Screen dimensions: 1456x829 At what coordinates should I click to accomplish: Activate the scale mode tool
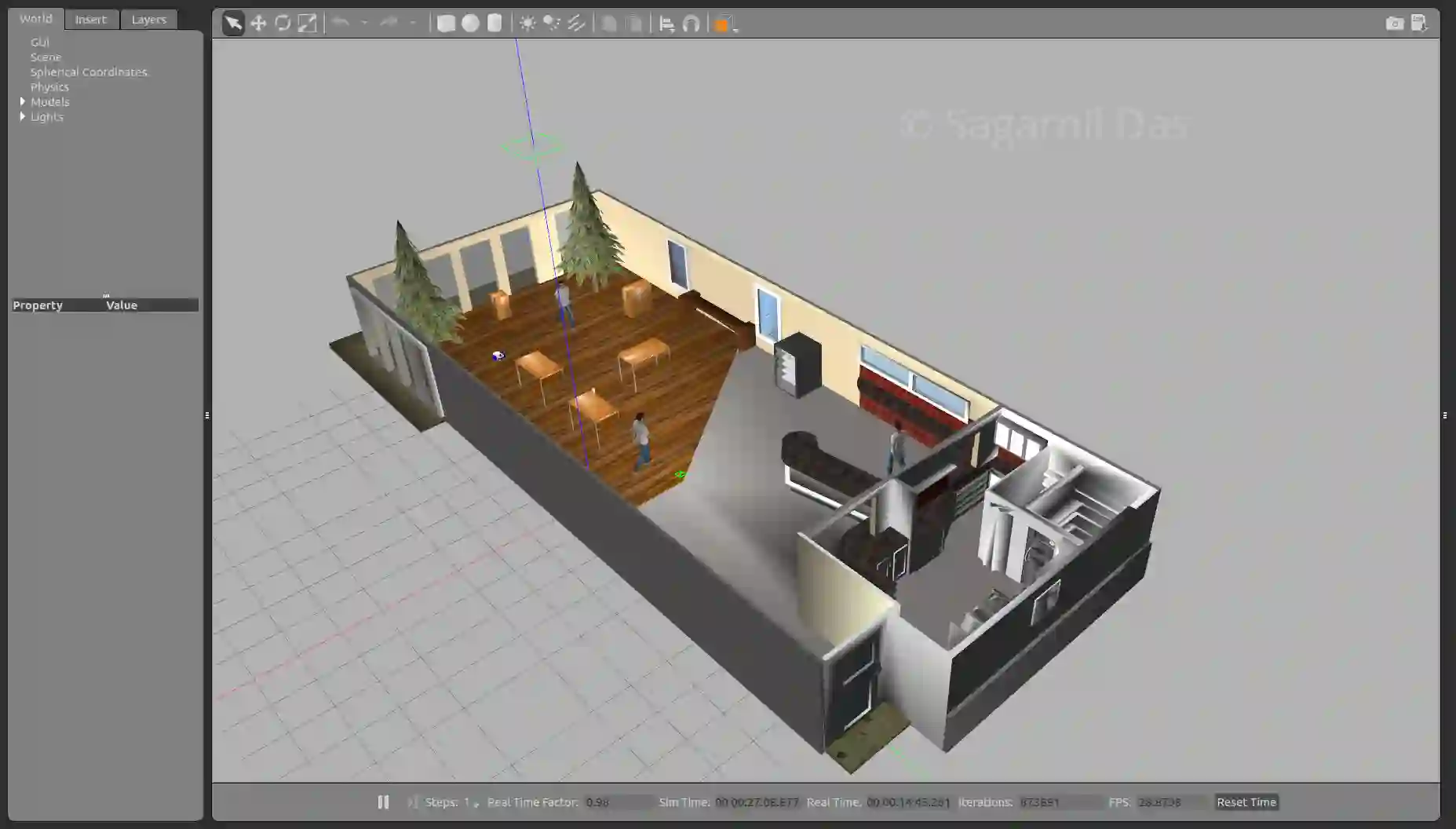307,24
